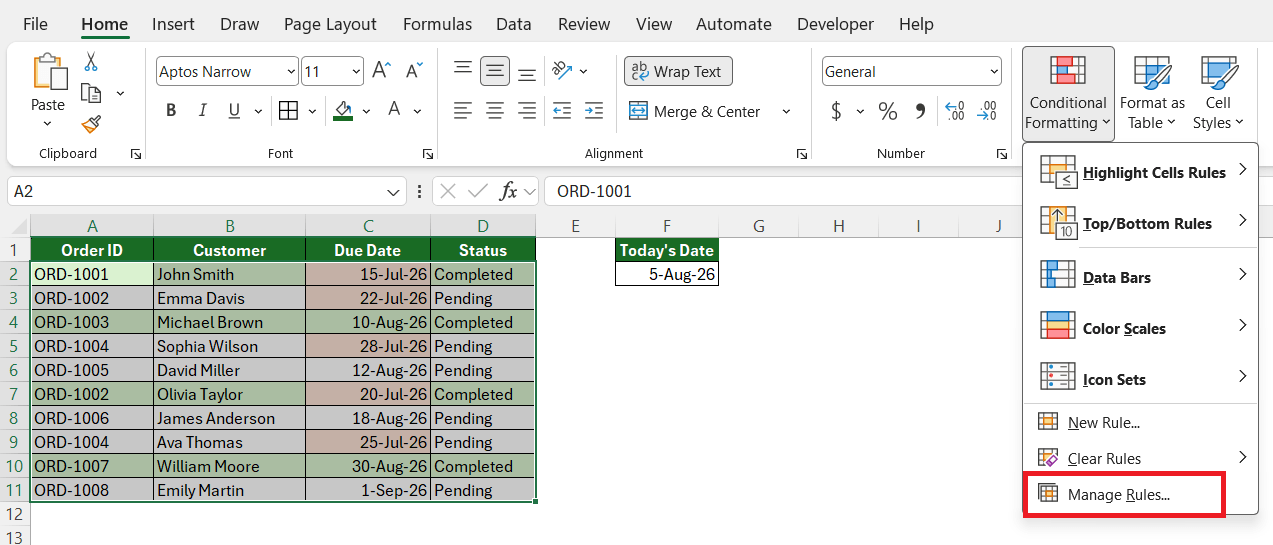Apply Fill Color bucket
This screenshot has height=545, width=1273.
point(344,111)
